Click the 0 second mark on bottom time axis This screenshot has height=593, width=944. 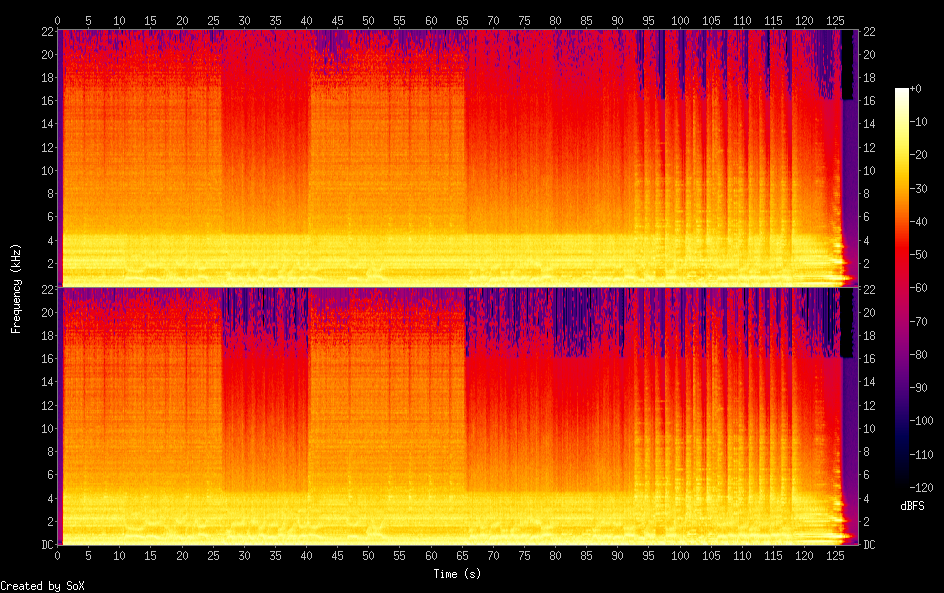[58, 556]
